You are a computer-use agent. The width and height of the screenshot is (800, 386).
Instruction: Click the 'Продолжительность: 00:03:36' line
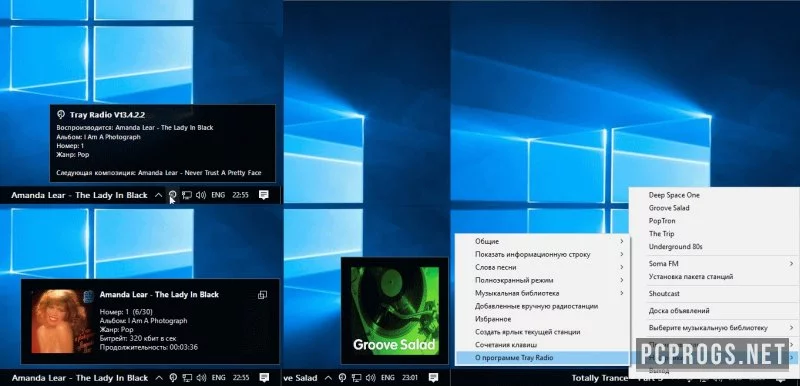tap(149, 347)
